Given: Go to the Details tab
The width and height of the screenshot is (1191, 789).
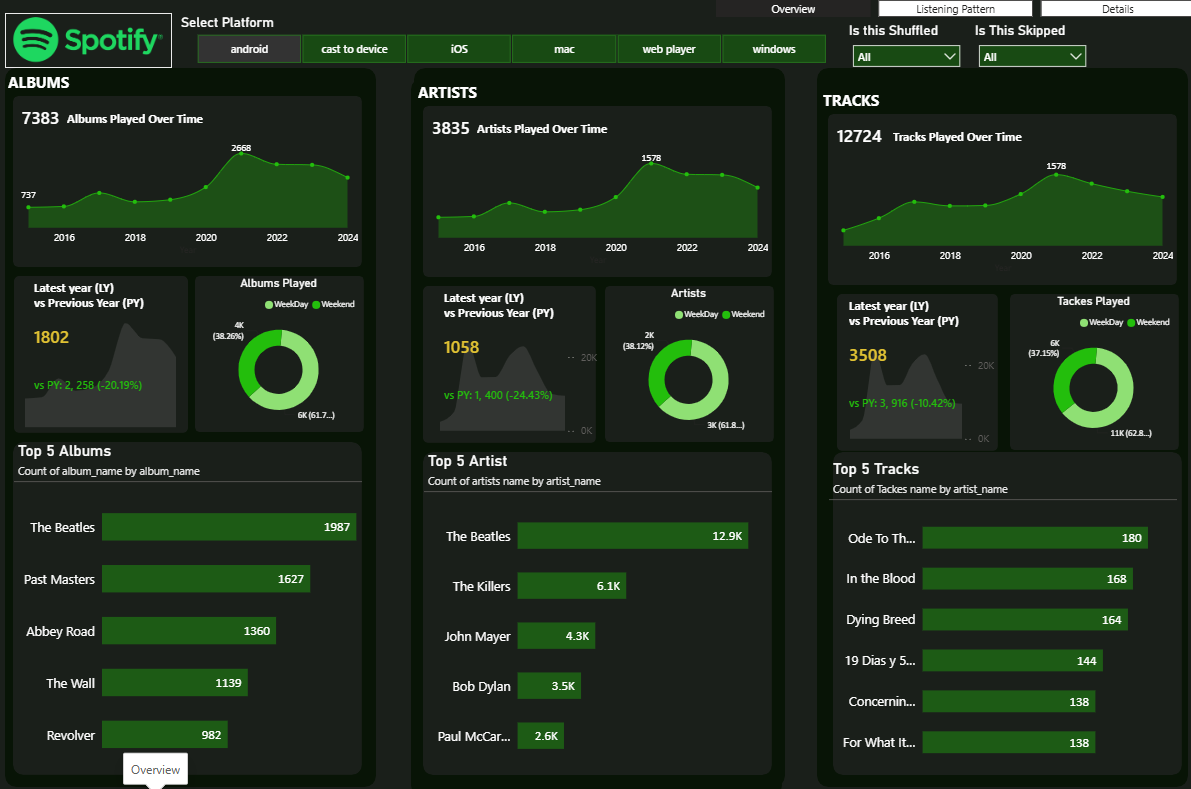Looking at the screenshot, I should (1117, 9).
